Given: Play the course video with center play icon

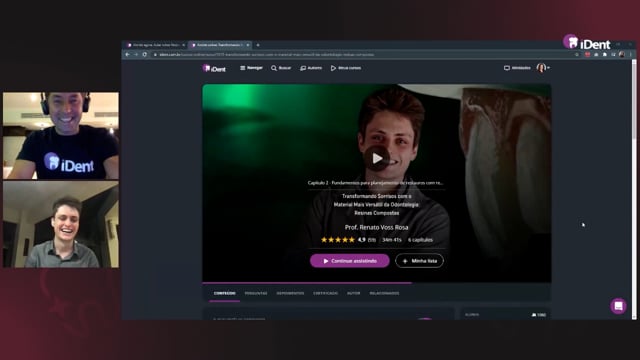Looking at the screenshot, I should click(x=377, y=158).
